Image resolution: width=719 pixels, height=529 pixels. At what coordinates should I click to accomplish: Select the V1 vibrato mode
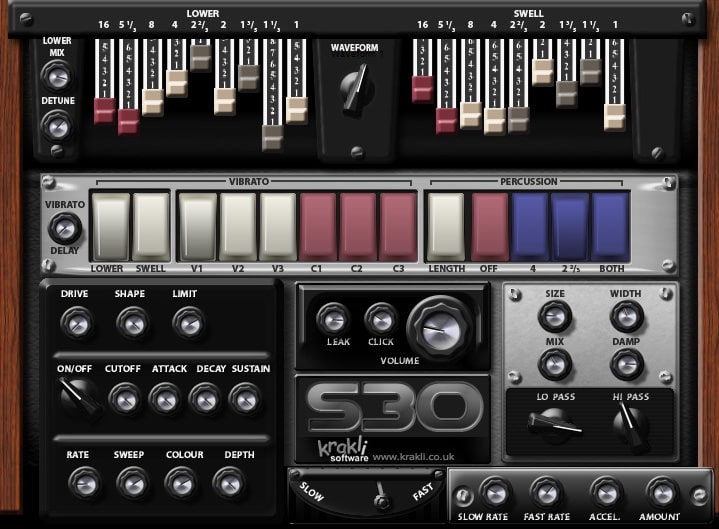[x=198, y=227]
